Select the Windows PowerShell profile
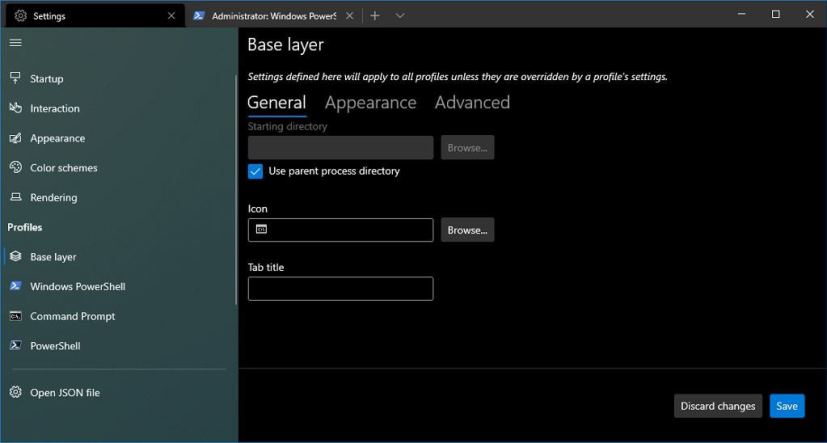The image size is (827, 443). [x=119, y=286]
